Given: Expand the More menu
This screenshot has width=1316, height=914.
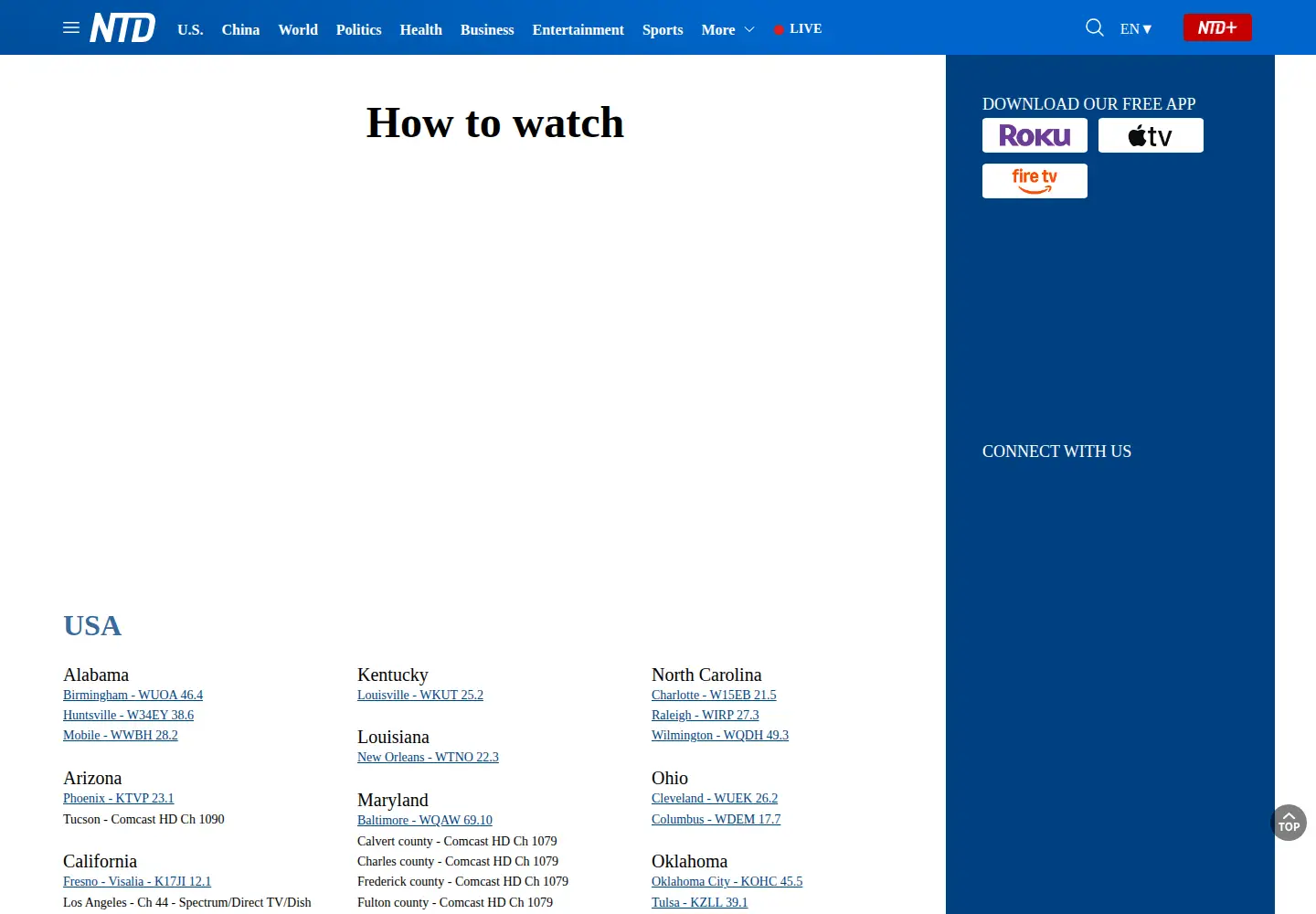Looking at the screenshot, I should tap(727, 30).
